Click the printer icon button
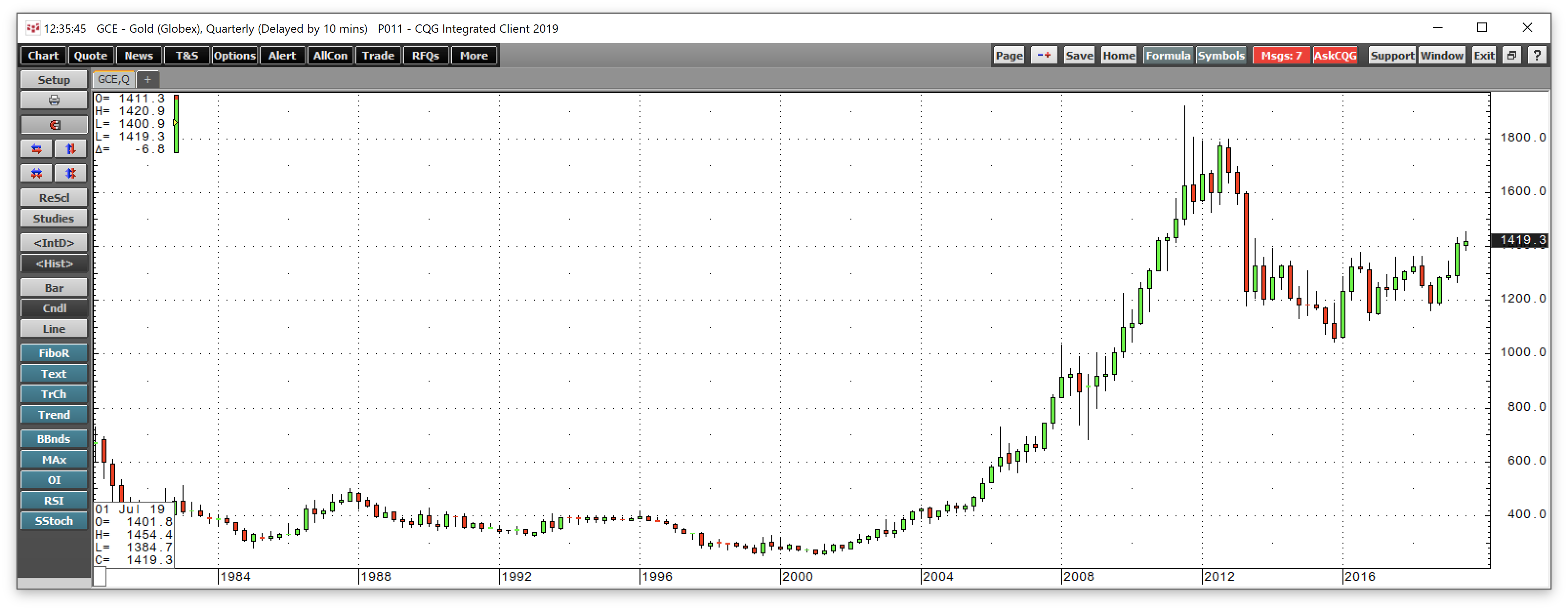The height and width of the screenshot is (610, 1568). coord(54,101)
